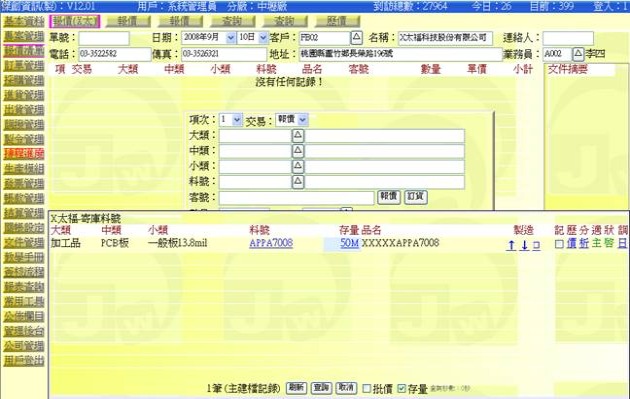
Task: Click into the 單號 input field
Action: pos(104,38)
